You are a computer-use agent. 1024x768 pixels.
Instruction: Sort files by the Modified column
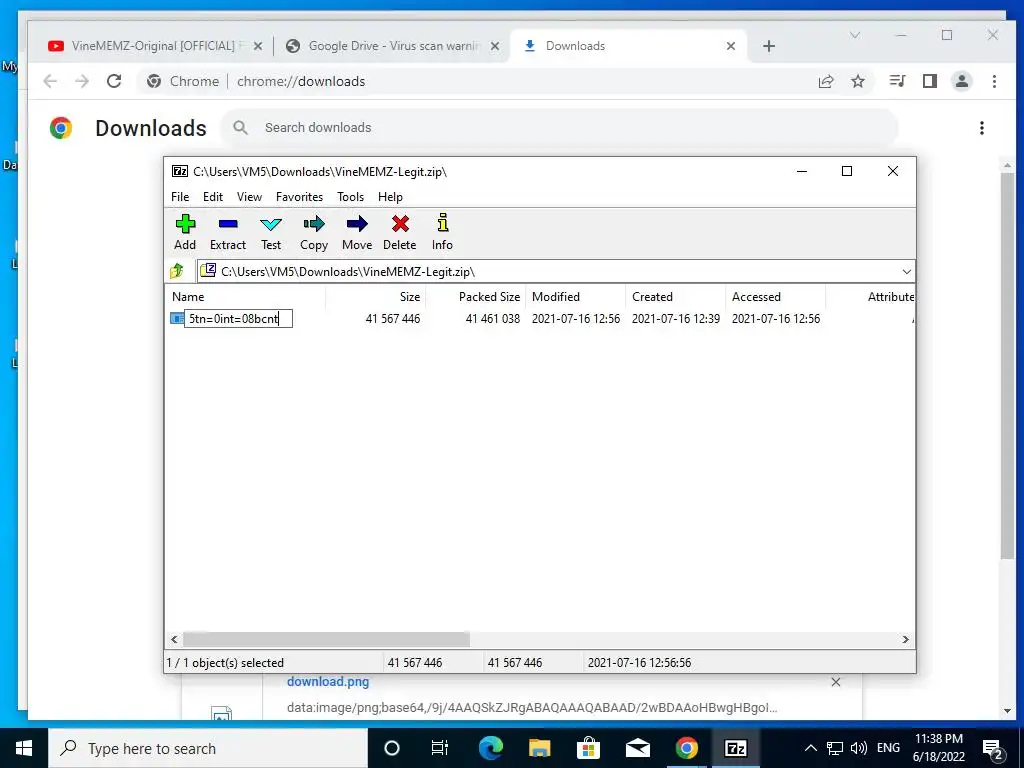[x=575, y=296]
